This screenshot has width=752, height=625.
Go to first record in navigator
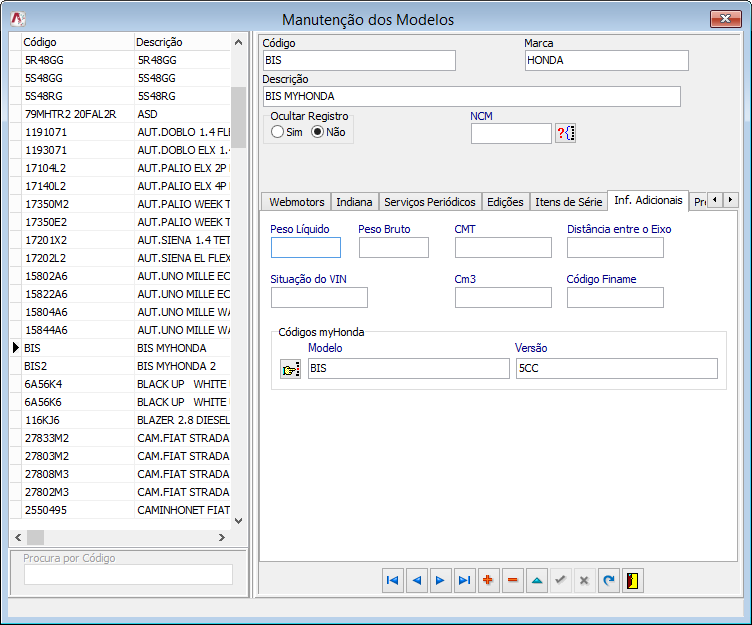(393, 581)
